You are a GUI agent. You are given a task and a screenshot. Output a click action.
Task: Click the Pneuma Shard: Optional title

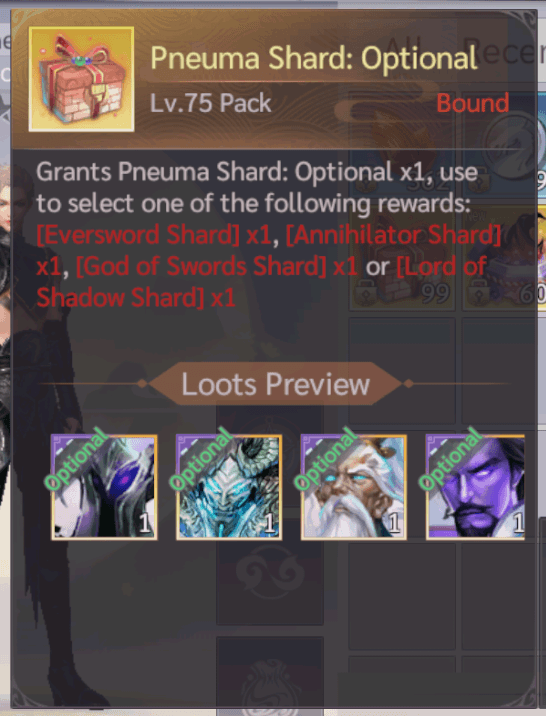click(314, 59)
